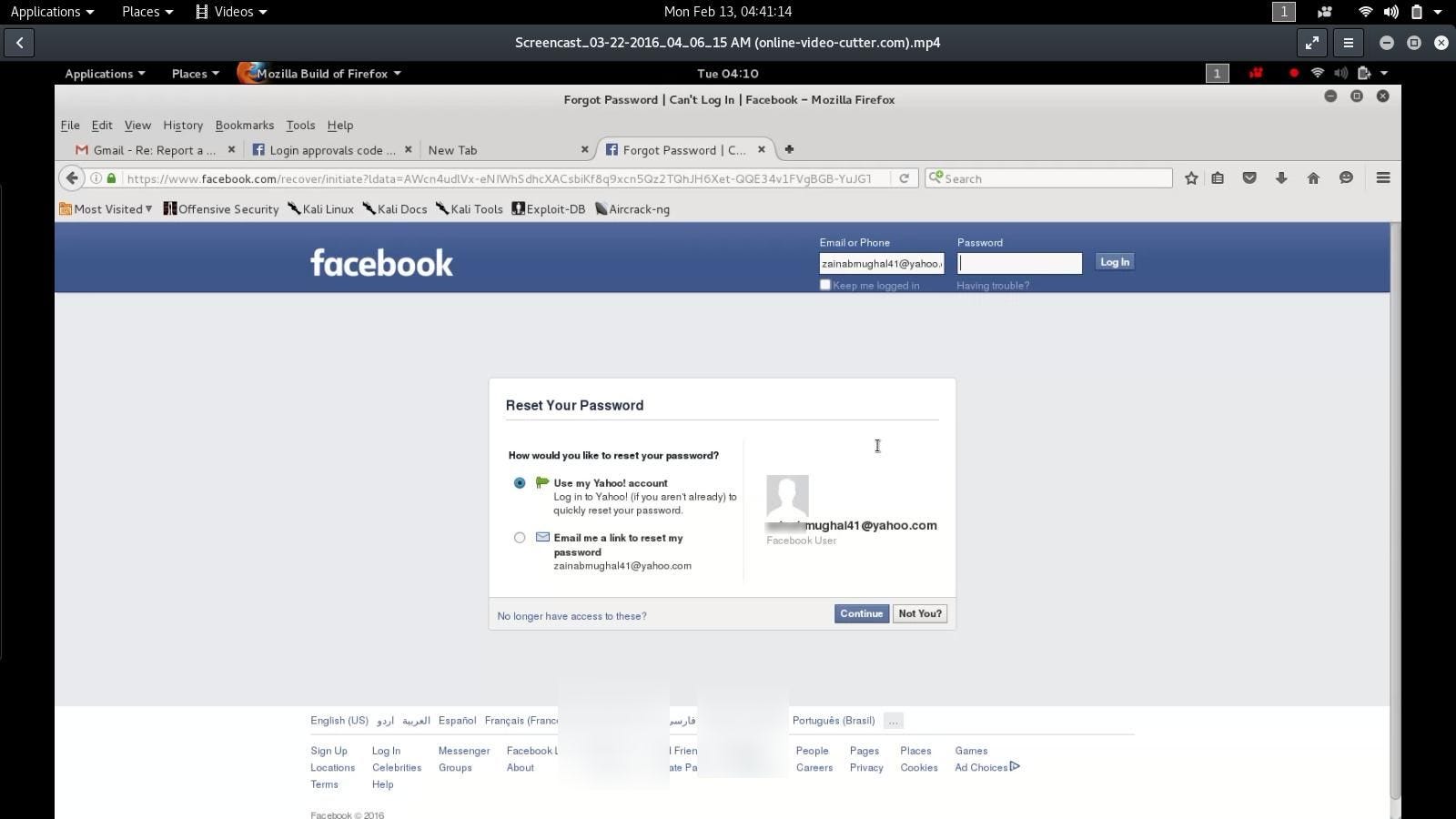Image resolution: width=1456 pixels, height=819 pixels.
Task: Click the Not You? button
Action: point(920,613)
